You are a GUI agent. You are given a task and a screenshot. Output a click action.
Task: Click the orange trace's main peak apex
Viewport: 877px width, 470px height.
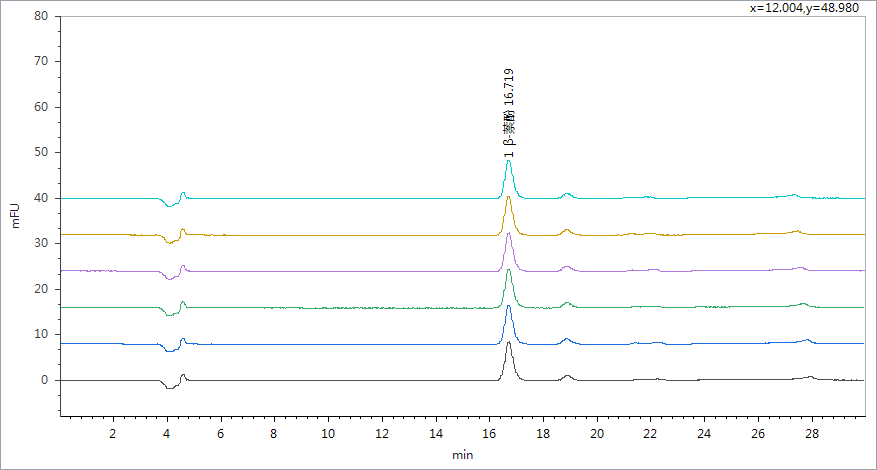[x=508, y=196]
